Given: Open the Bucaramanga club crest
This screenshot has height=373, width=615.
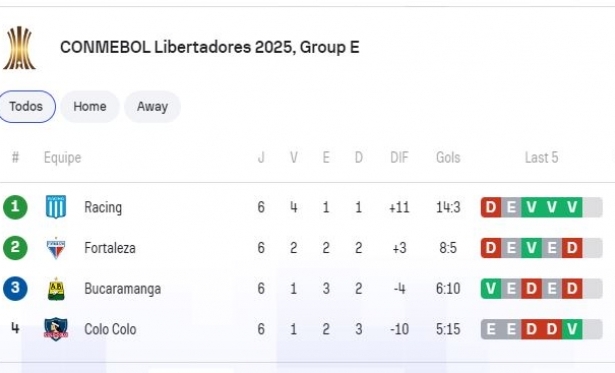Looking at the screenshot, I should coord(56,289).
